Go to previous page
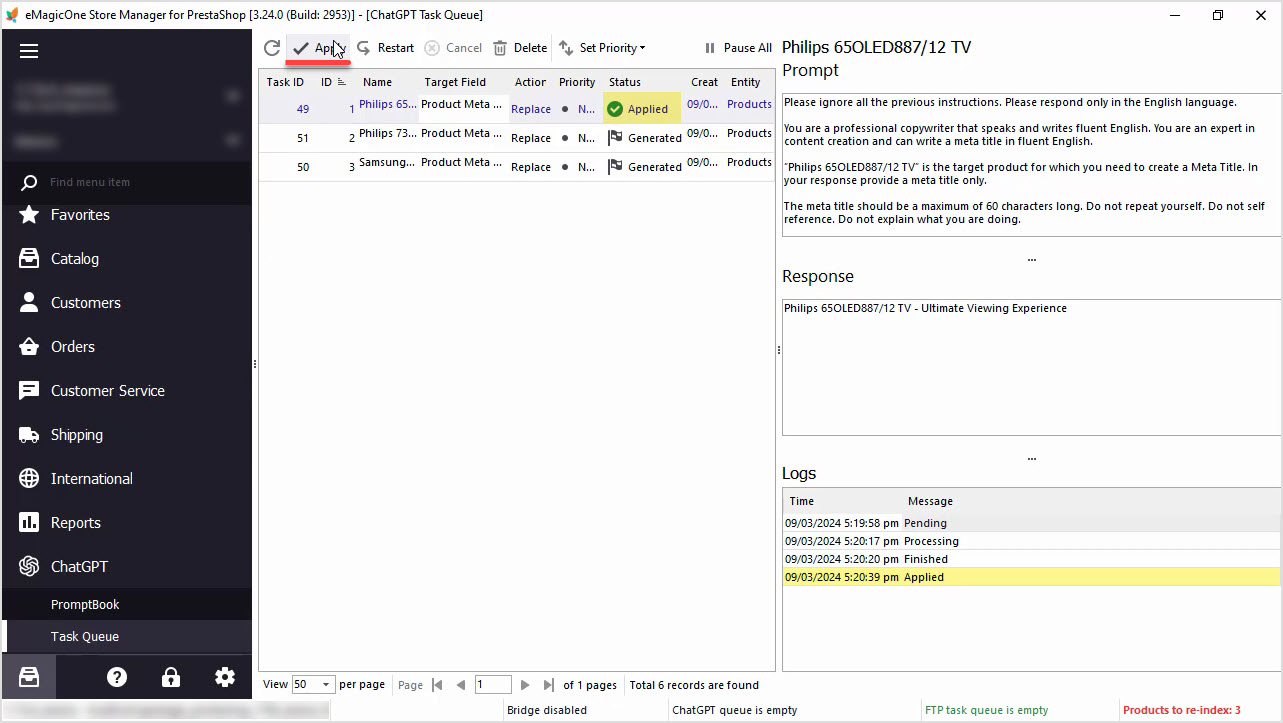Viewport: 1283px width, 723px height. pos(460,685)
